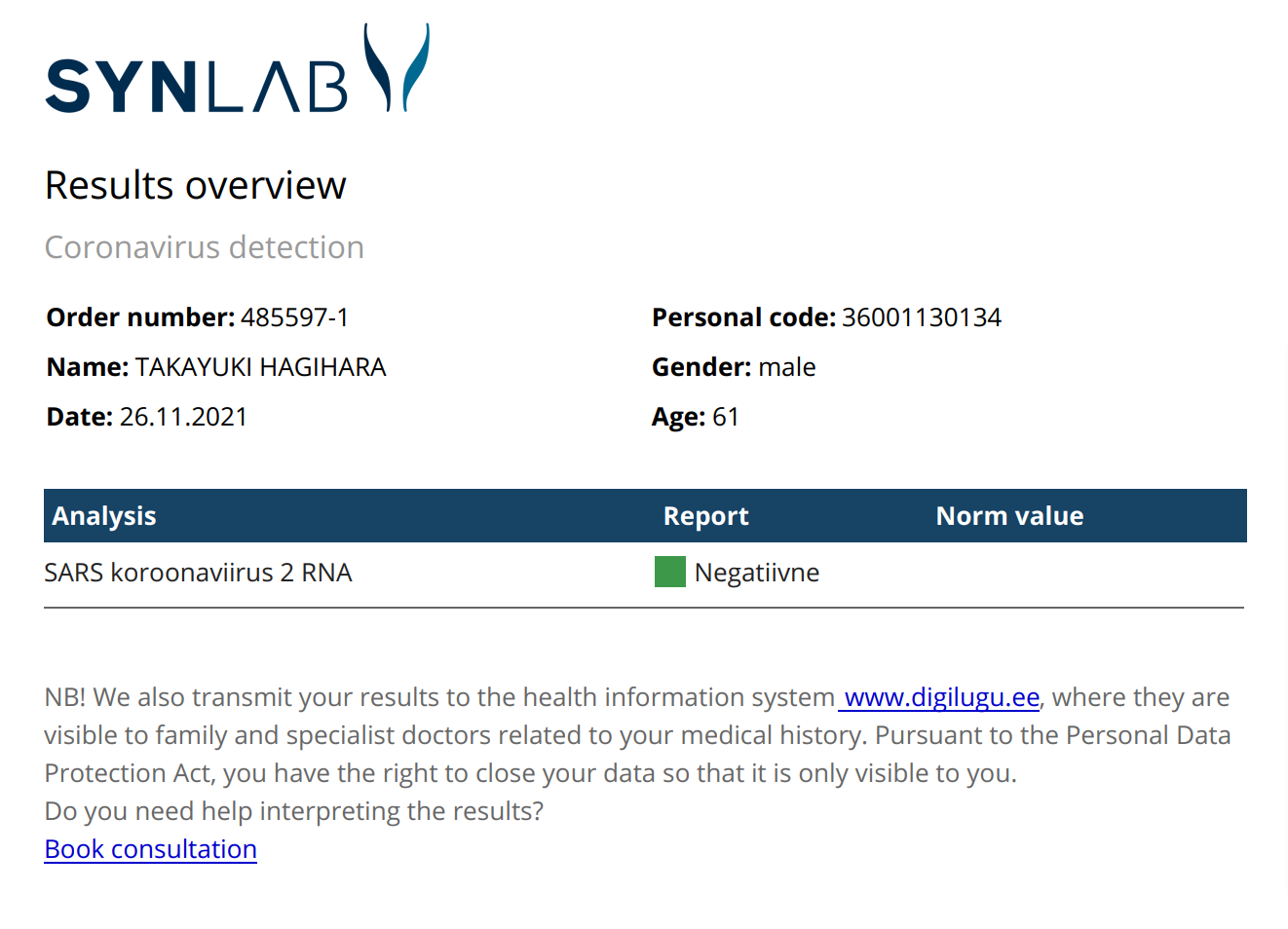1288x929 pixels.
Task: Click the name TAKAYUKI HAGIHARA
Action: pyautogui.click(x=261, y=367)
